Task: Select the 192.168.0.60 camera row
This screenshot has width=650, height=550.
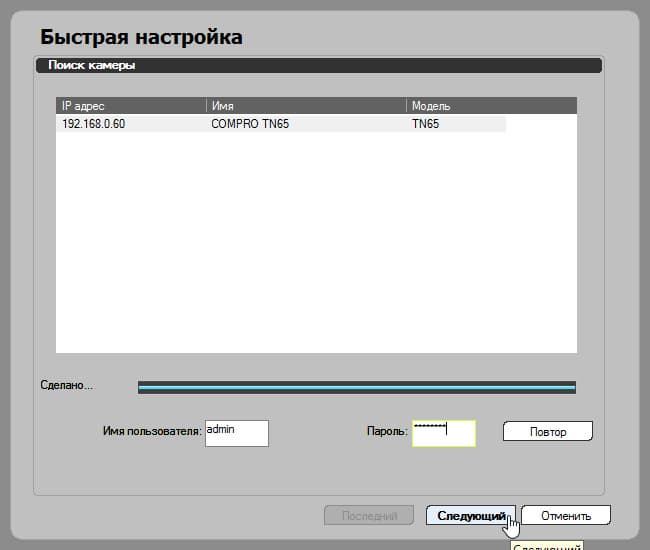Action: click(x=281, y=124)
